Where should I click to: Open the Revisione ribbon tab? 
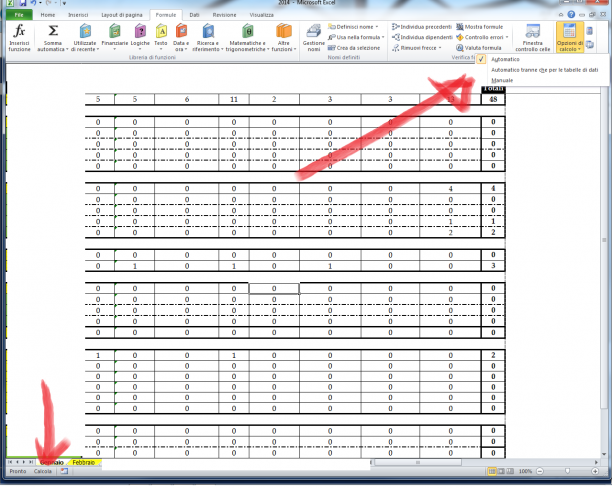pyautogui.click(x=224, y=15)
